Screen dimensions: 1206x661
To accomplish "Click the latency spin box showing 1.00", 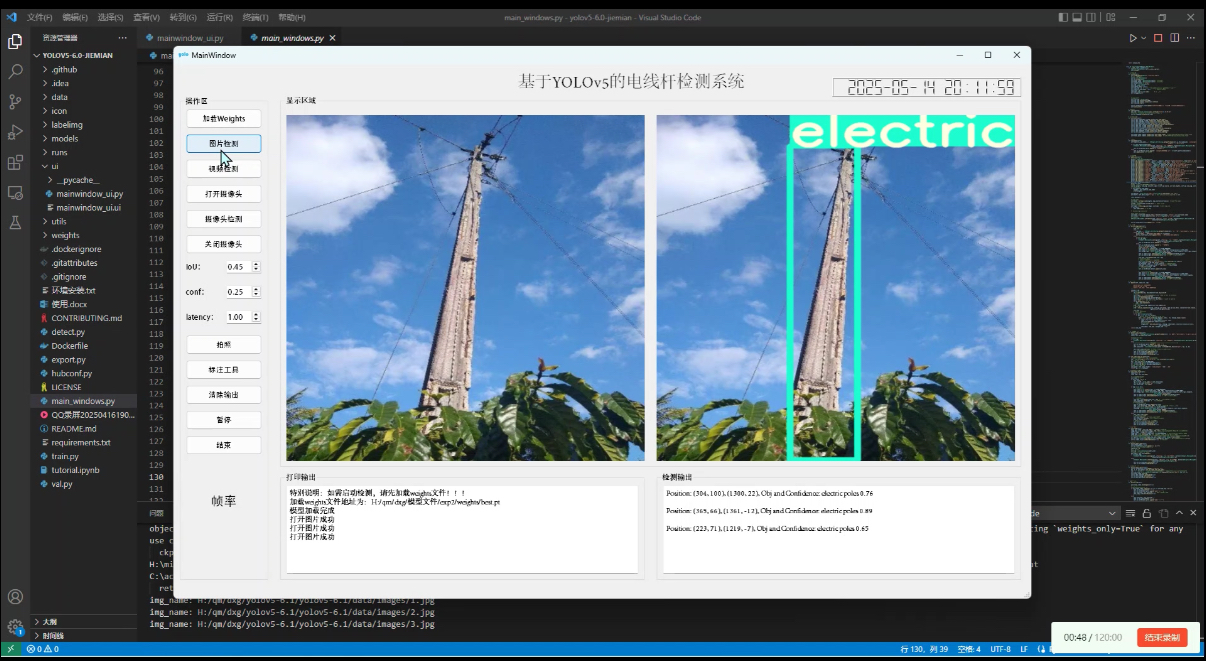I will click(x=242, y=317).
